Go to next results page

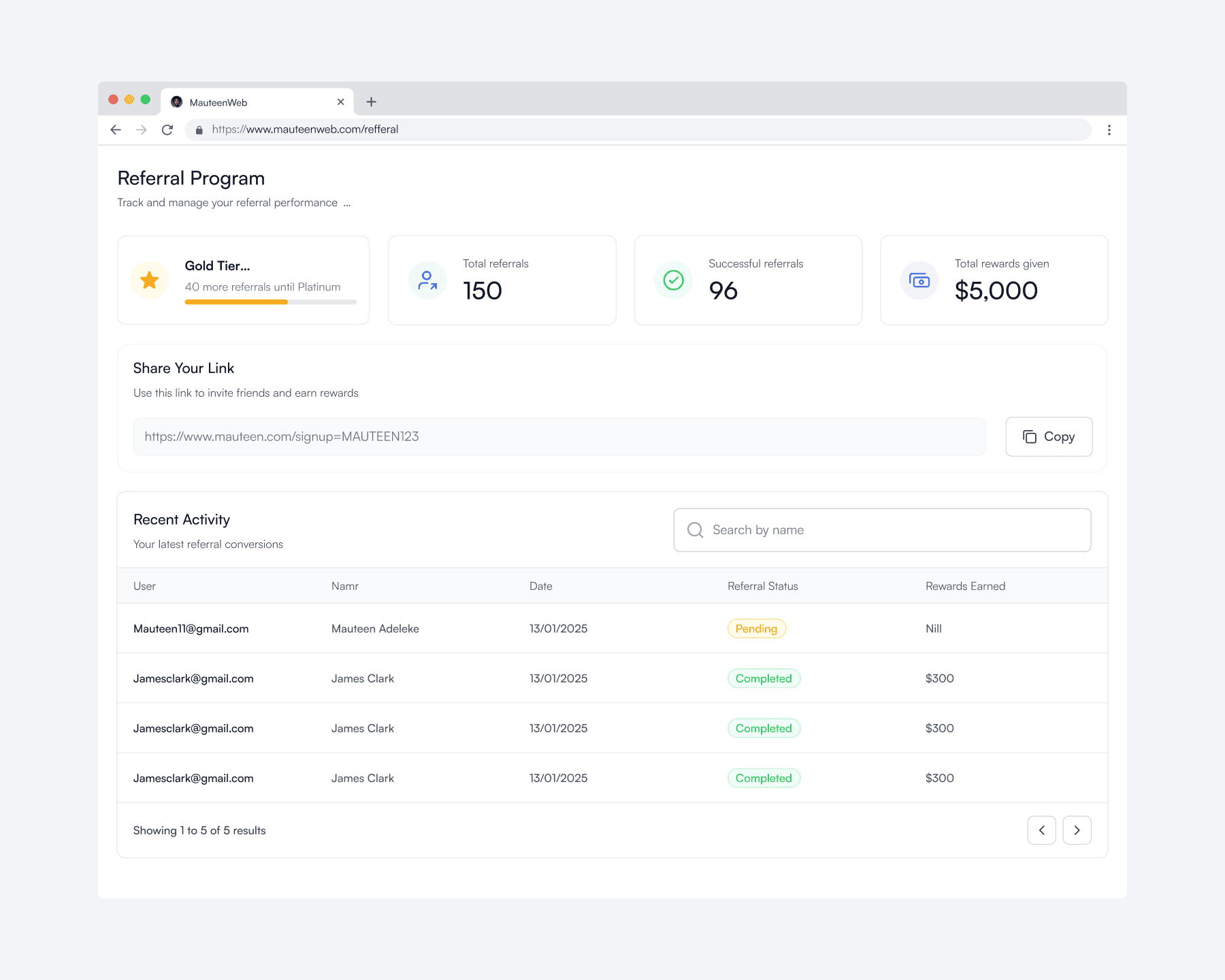pos(1077,830)
